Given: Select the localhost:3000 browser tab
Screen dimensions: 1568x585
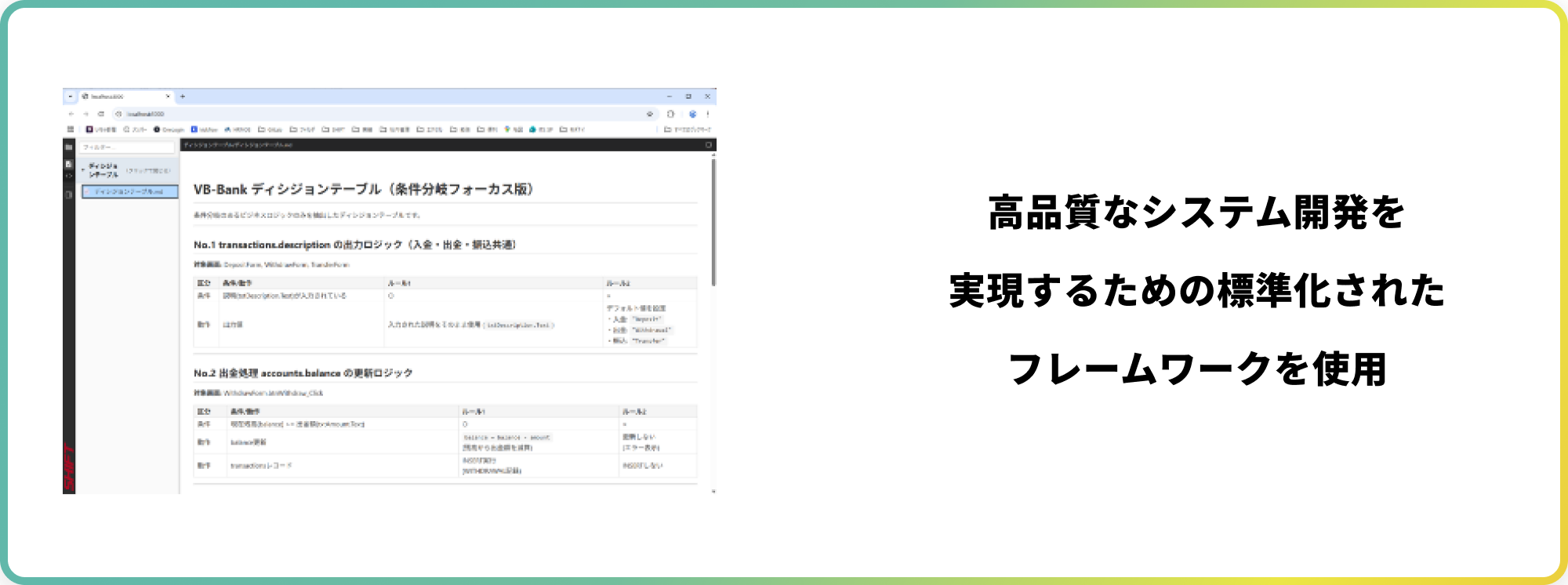Looking at the screenshot, I should pyautogui.click(x=125, y=96).
